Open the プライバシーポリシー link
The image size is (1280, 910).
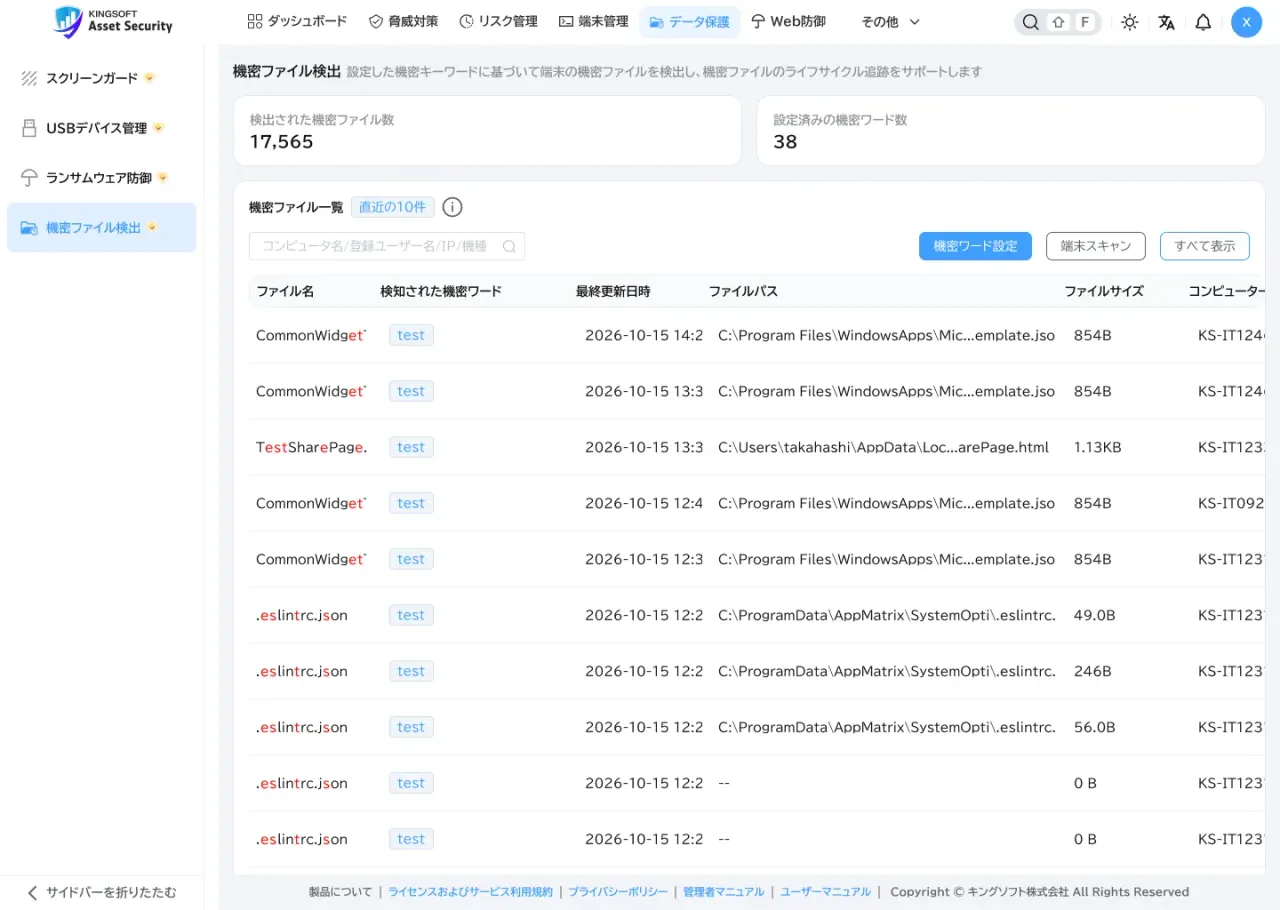618,892
